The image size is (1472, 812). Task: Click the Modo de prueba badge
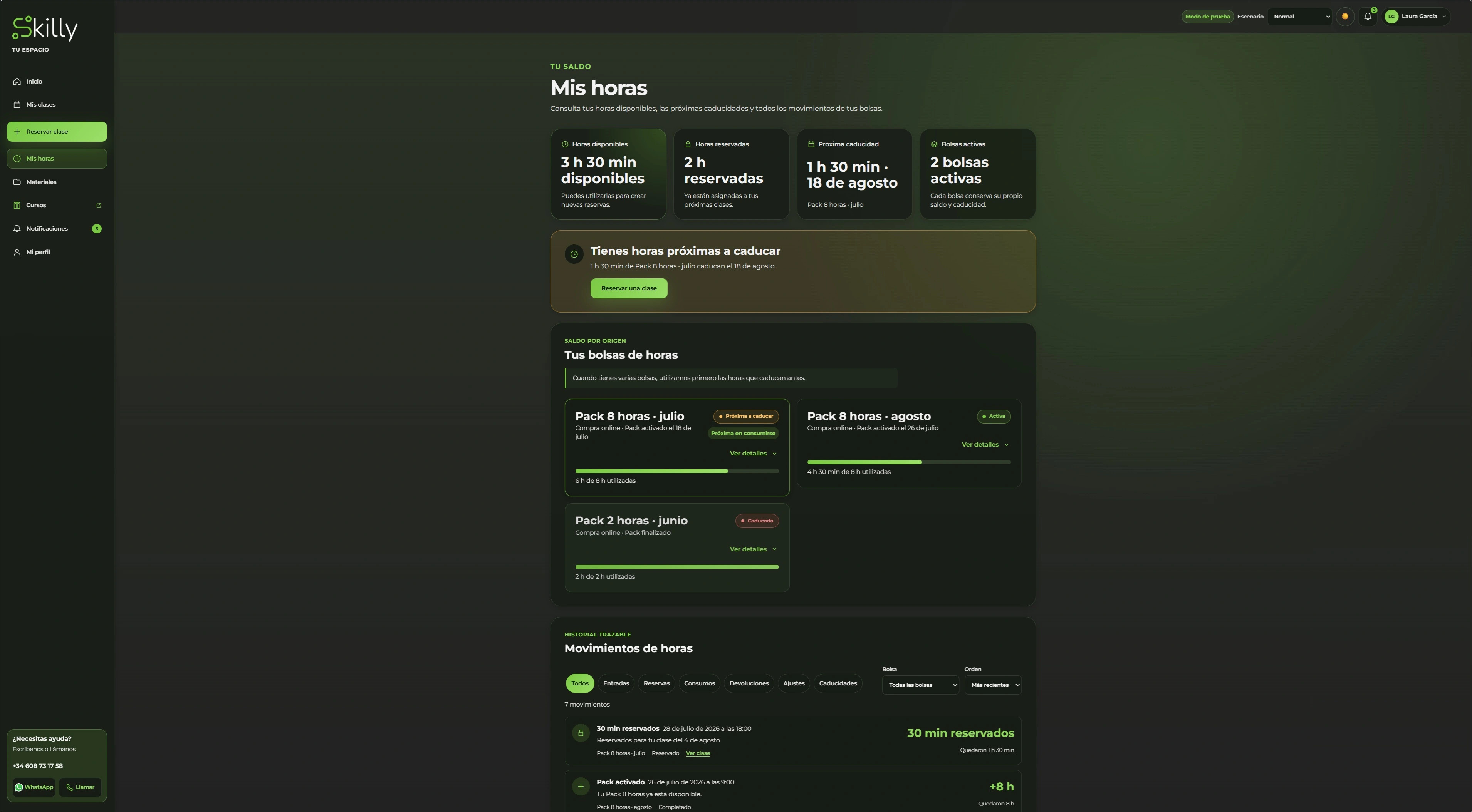click(x=1207, y=17)
